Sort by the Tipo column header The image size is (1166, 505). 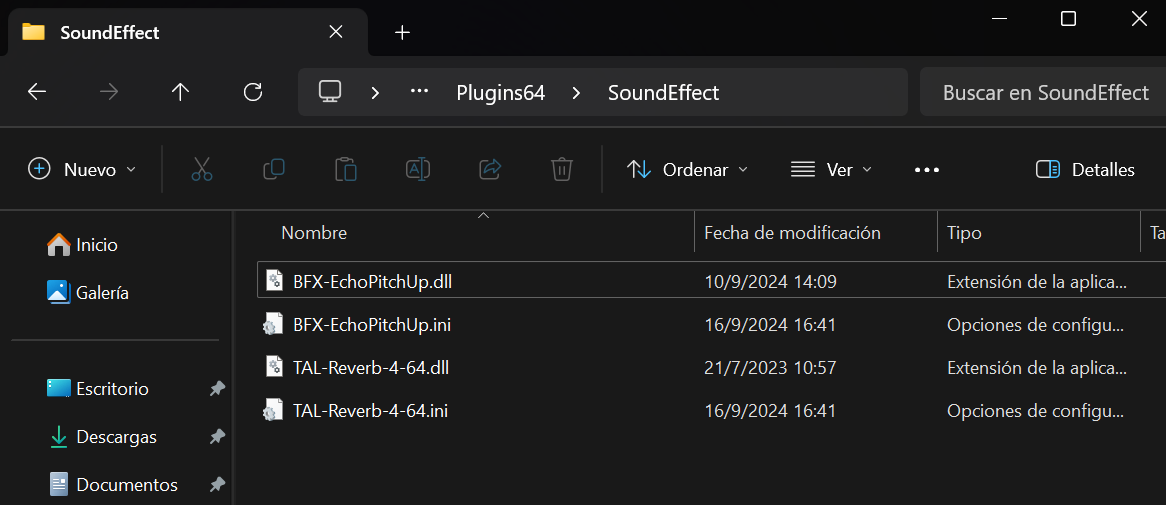964,233
